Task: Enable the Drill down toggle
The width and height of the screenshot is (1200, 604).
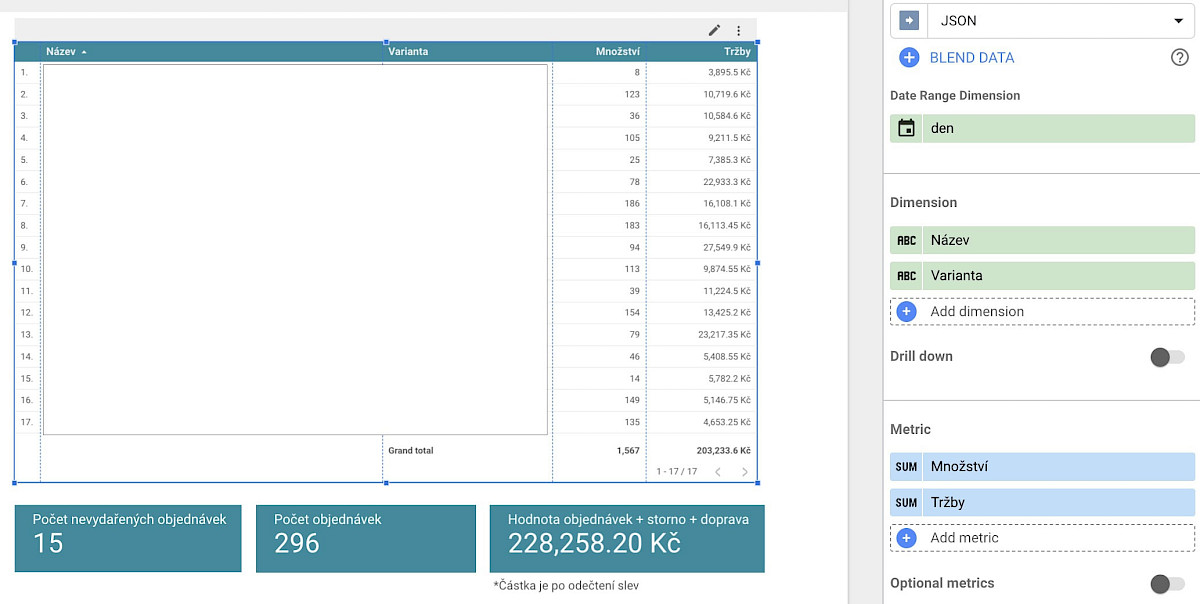Action: click(1167, 357)
